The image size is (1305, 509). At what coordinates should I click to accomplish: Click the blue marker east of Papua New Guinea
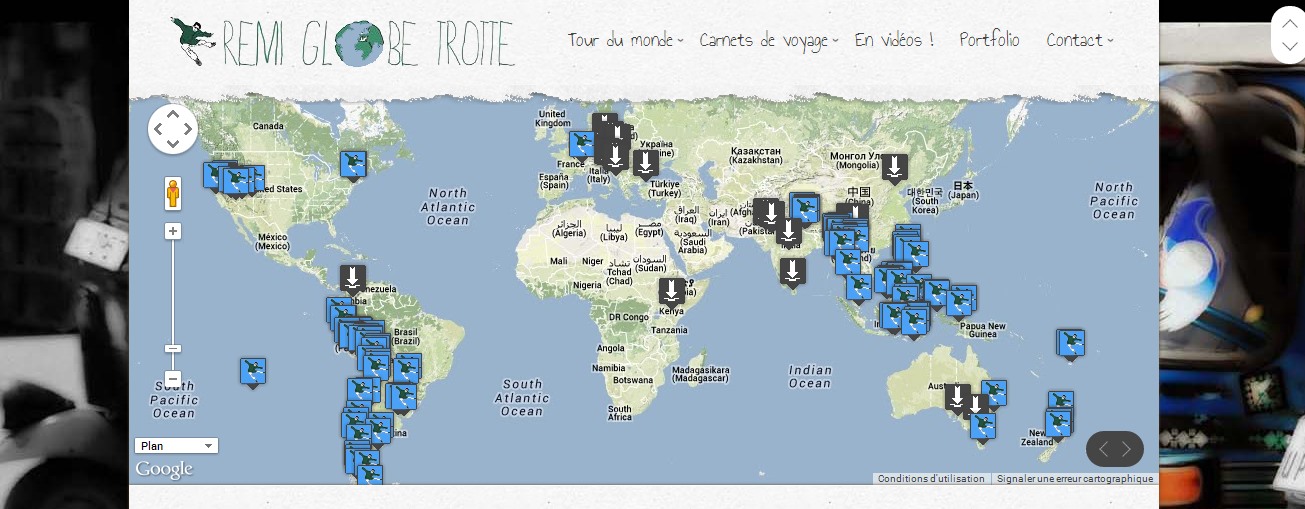pyautogui.click(x=1071, y=343)
